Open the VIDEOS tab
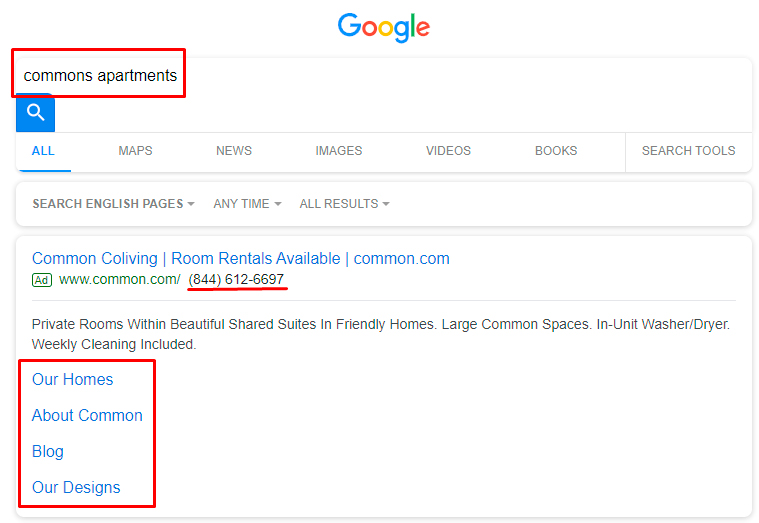 coord(448,151)
